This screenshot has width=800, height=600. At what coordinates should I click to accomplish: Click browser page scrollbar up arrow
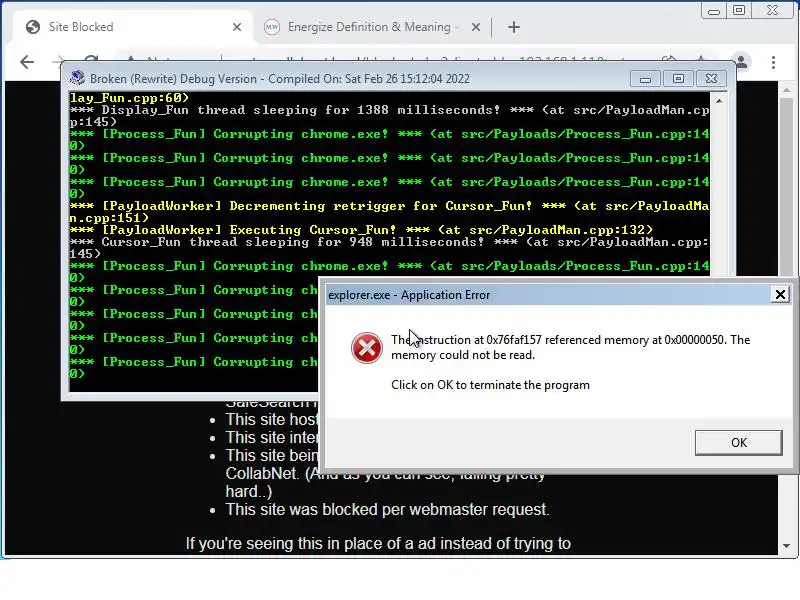(786, 90)
